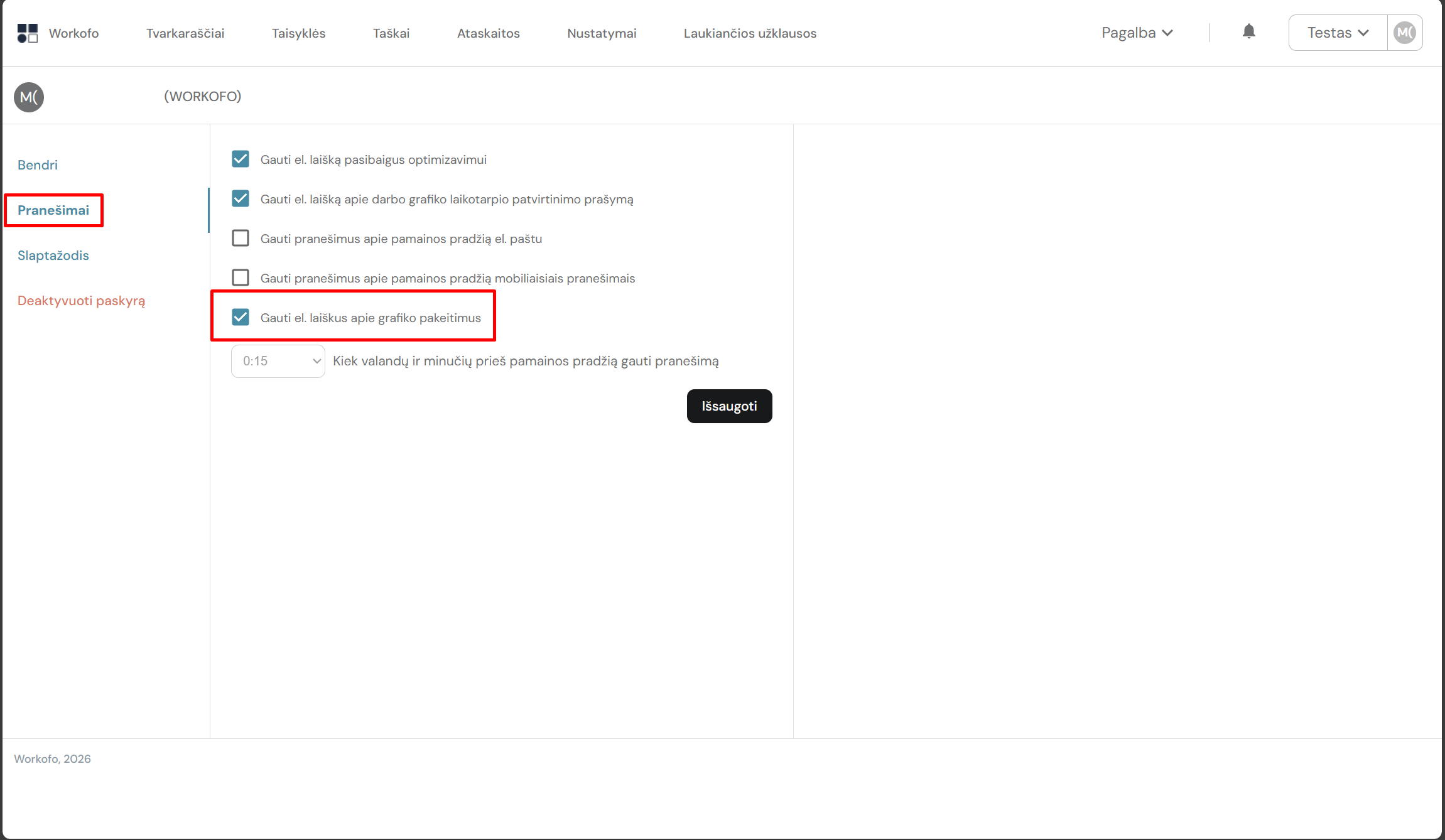Click the profile avatar beside WORKOFO name

(x=29, y=97)
